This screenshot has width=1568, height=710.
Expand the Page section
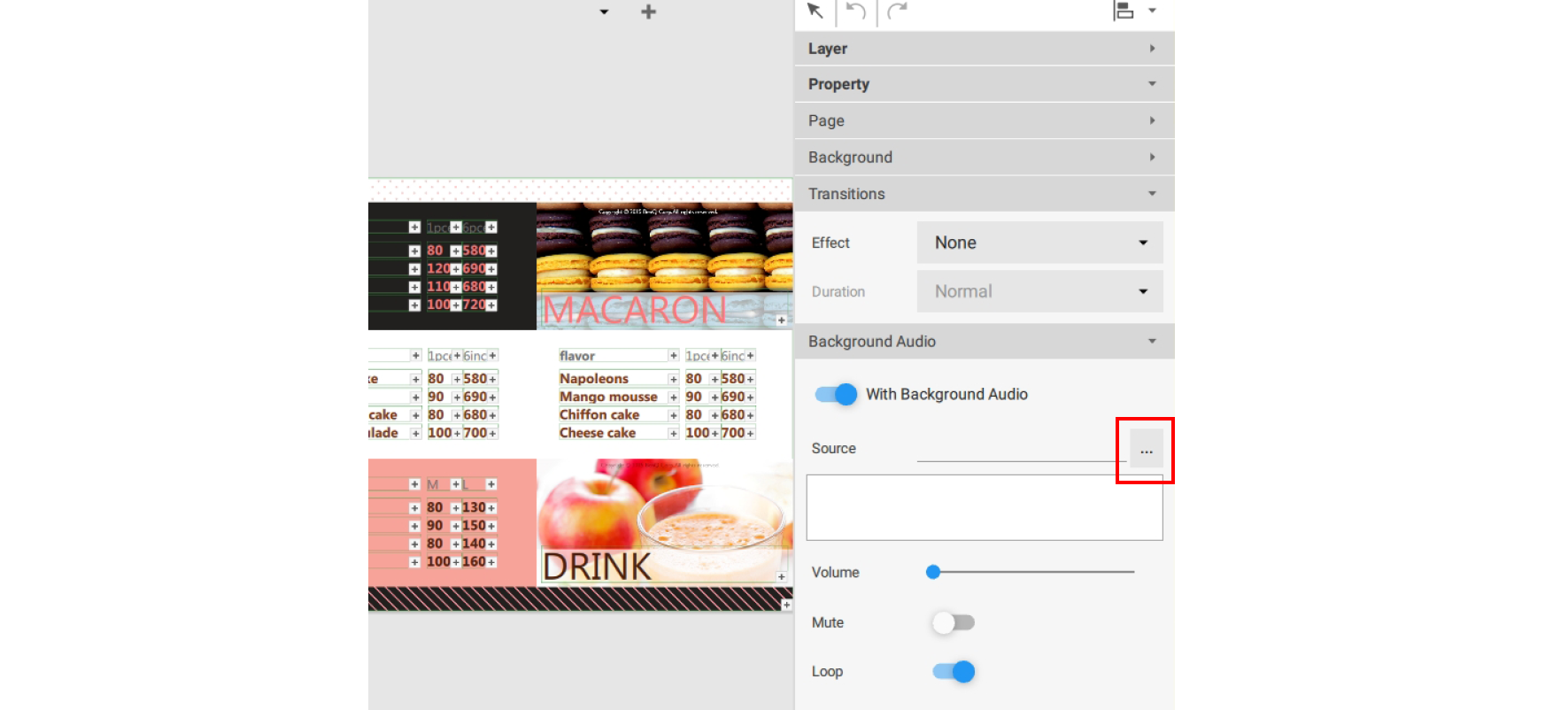point(984,120)
